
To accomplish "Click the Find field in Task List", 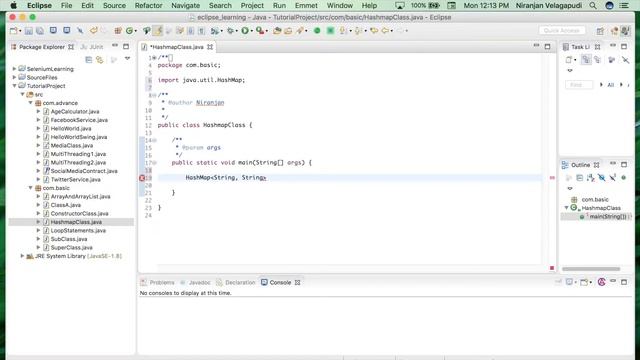I will pos(579,85).
